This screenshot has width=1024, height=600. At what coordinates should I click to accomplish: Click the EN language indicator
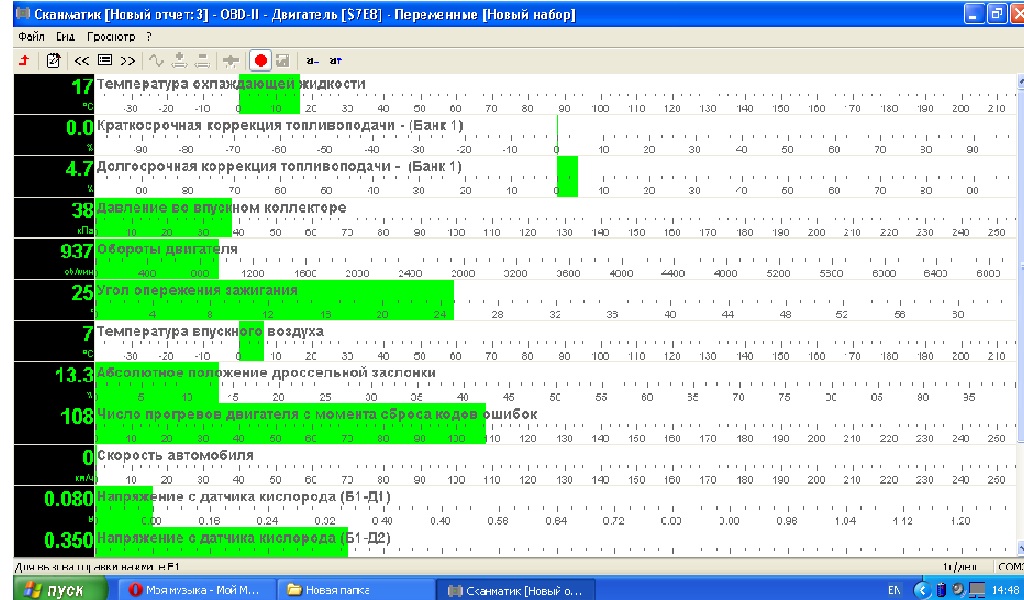pyautogui.click(x=894, y=590)
